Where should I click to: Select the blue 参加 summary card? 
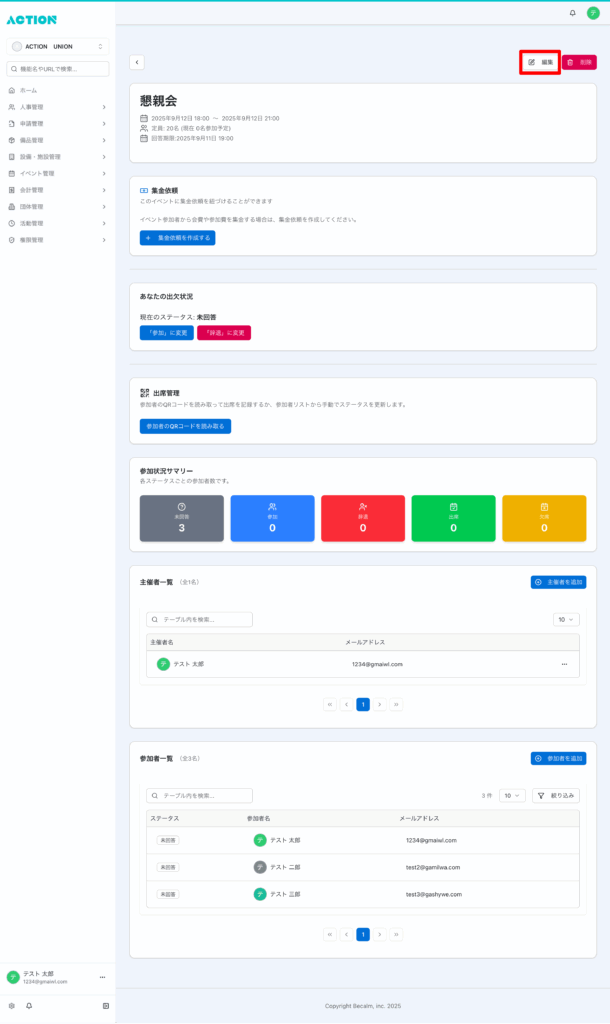click(272, 518)
